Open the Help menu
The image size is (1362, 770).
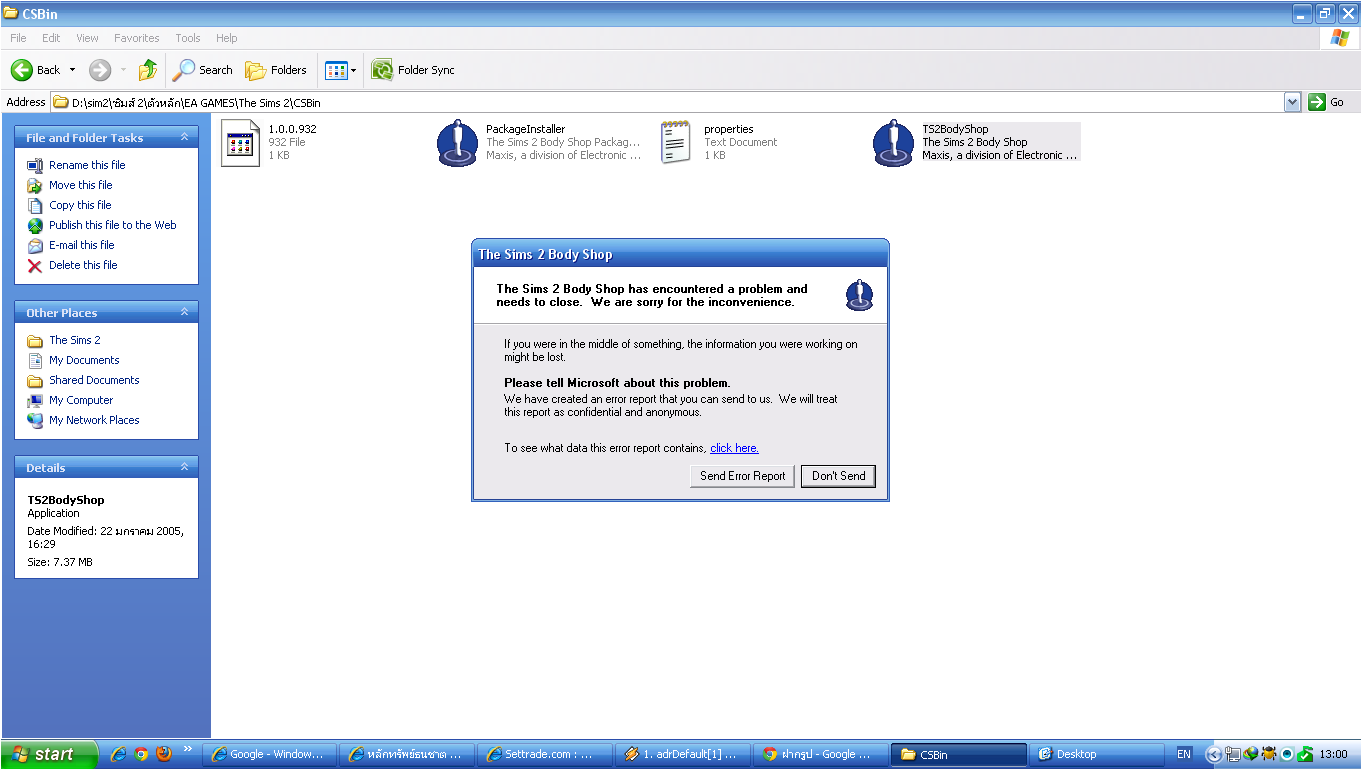point(227,38)
